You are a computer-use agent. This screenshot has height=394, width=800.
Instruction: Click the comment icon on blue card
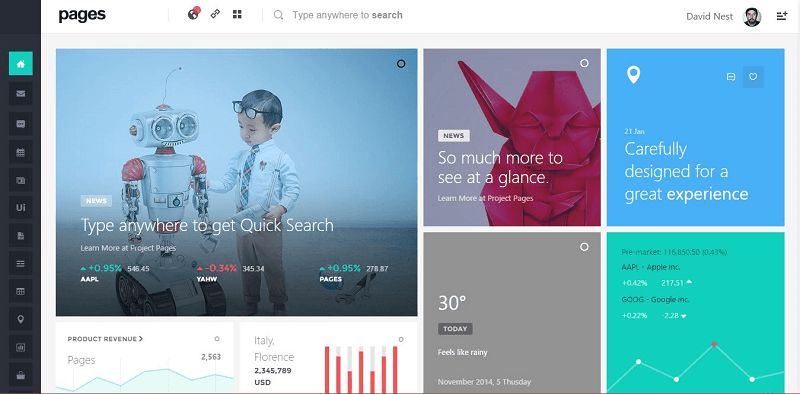[731, 77]
